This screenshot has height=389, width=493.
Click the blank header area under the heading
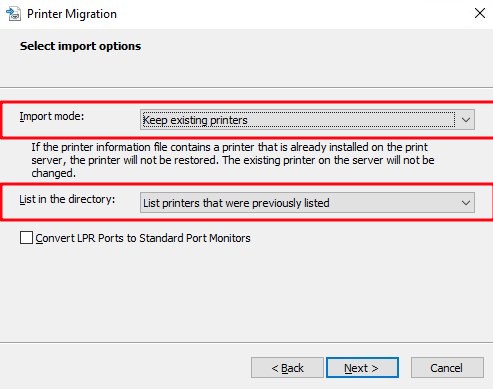click(x=246, y=70)
